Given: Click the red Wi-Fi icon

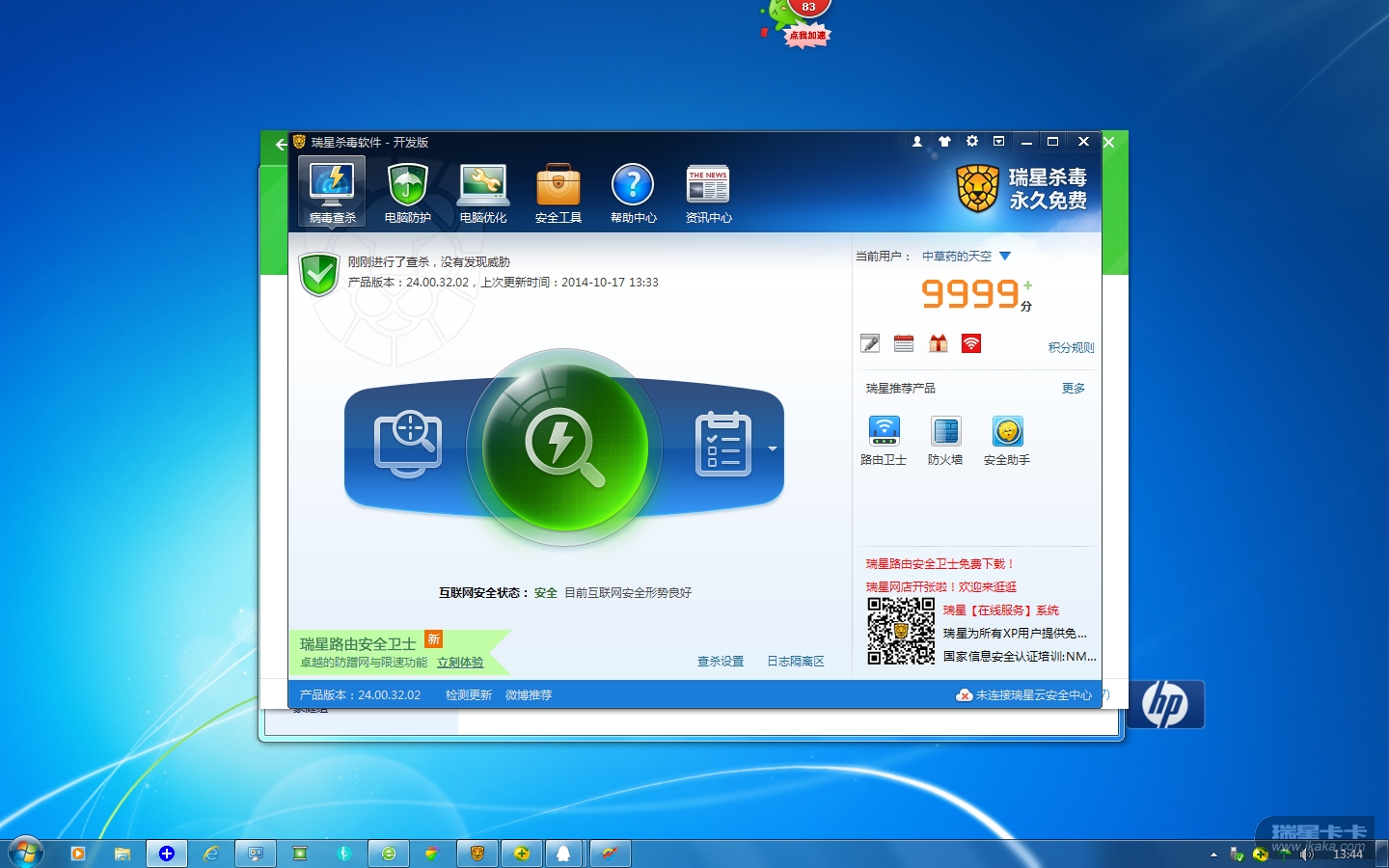Looking at the screenshot, I should pyautogui.click(x=971, y=343).
